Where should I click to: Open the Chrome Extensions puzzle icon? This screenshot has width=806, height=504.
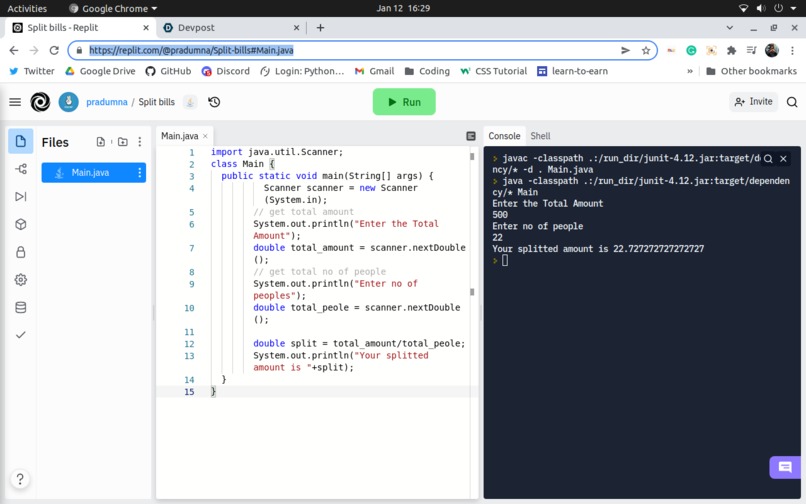[731, 50]
